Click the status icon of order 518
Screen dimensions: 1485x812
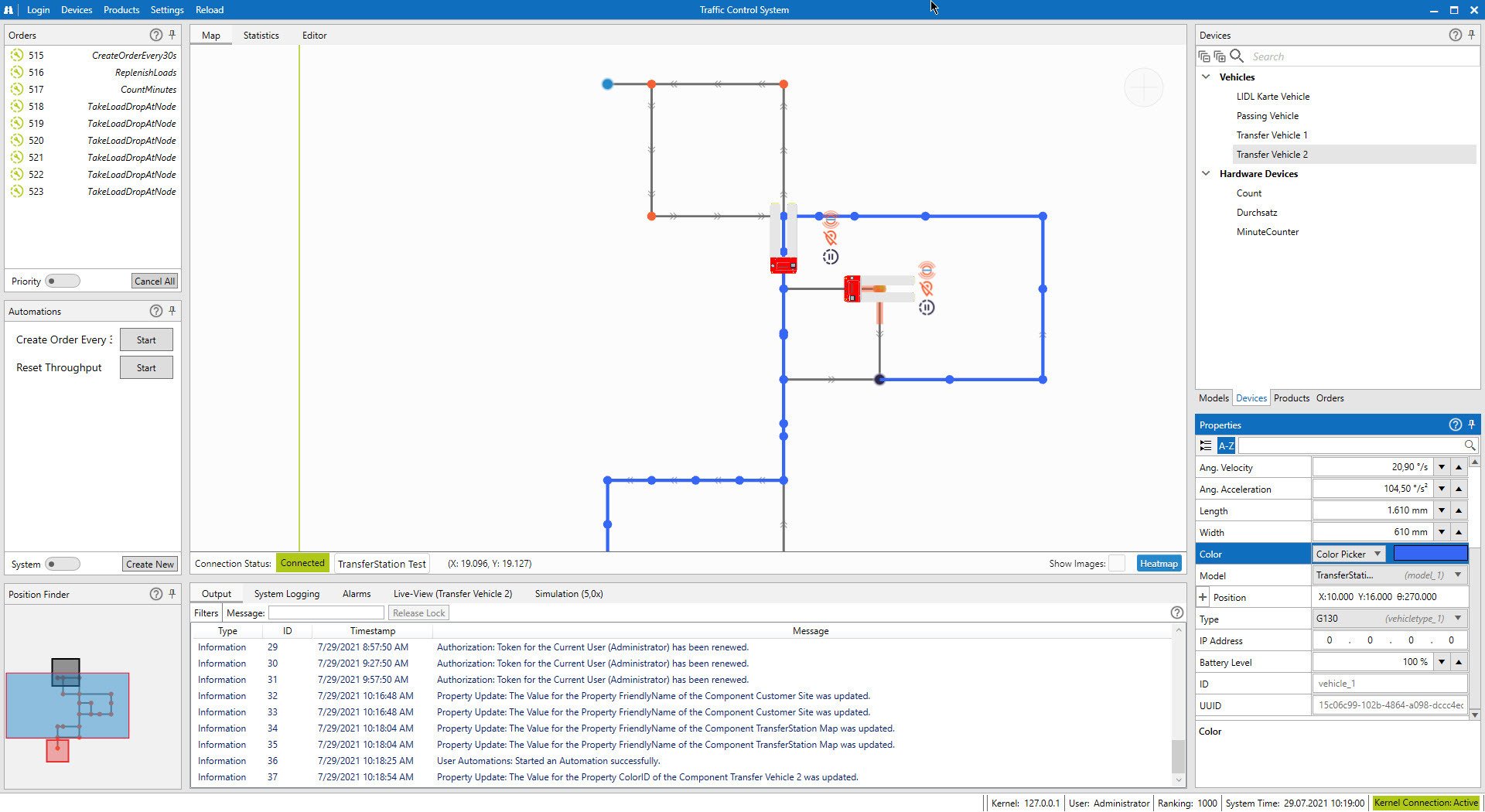click(17, 107)
